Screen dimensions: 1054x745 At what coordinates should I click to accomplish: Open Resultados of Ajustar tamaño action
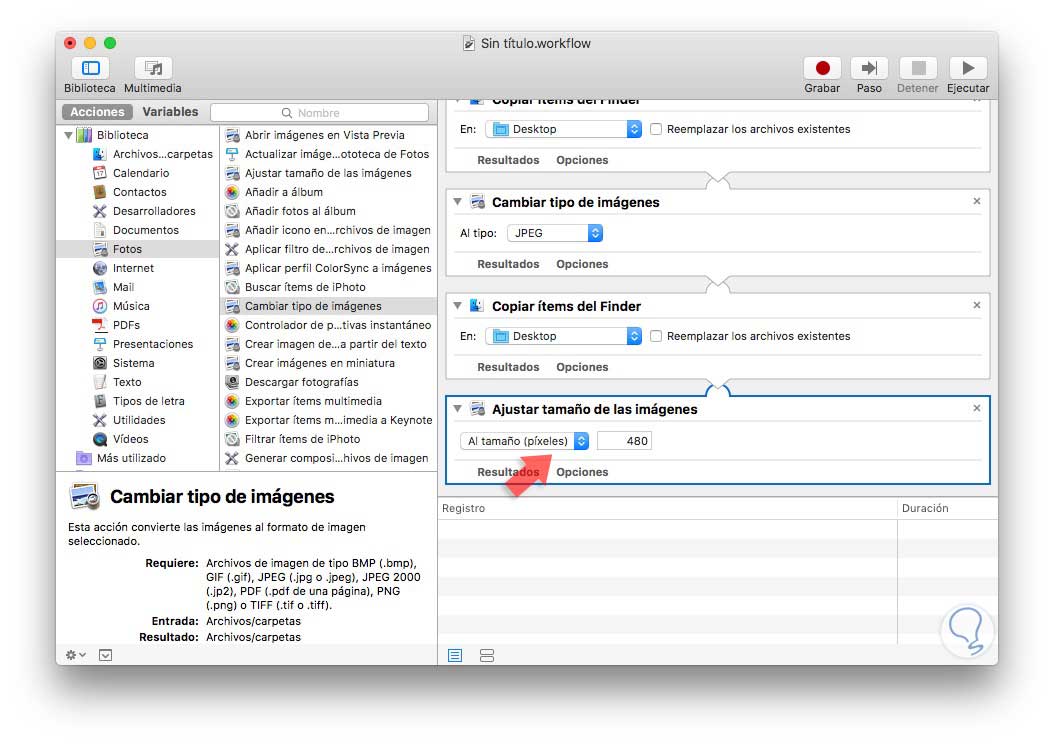pos(508,472)
